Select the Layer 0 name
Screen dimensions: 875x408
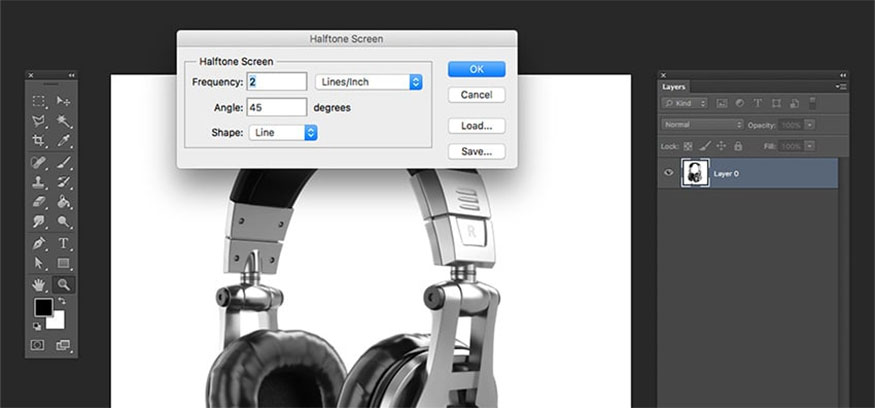[x=727, y=174]
